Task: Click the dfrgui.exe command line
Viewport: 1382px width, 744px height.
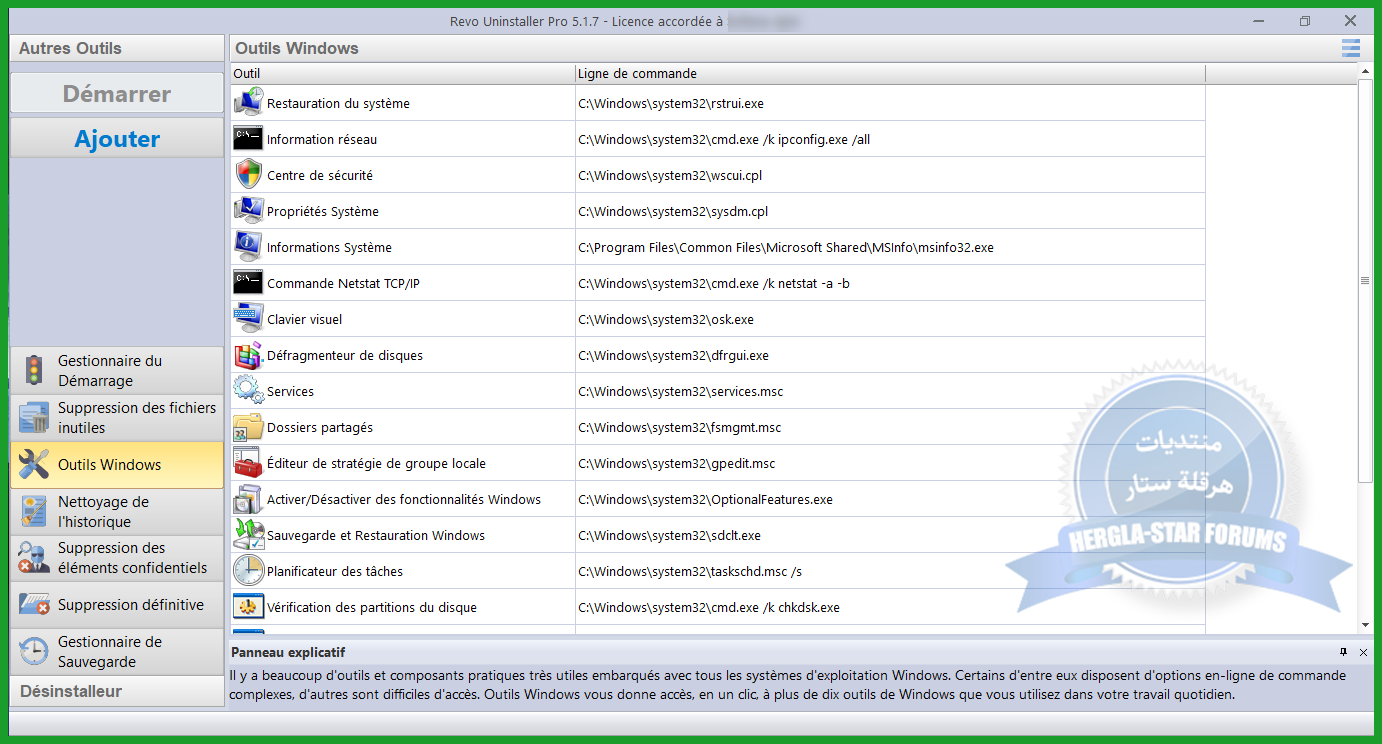Action: pyautogui.click(x=673, y=356)
